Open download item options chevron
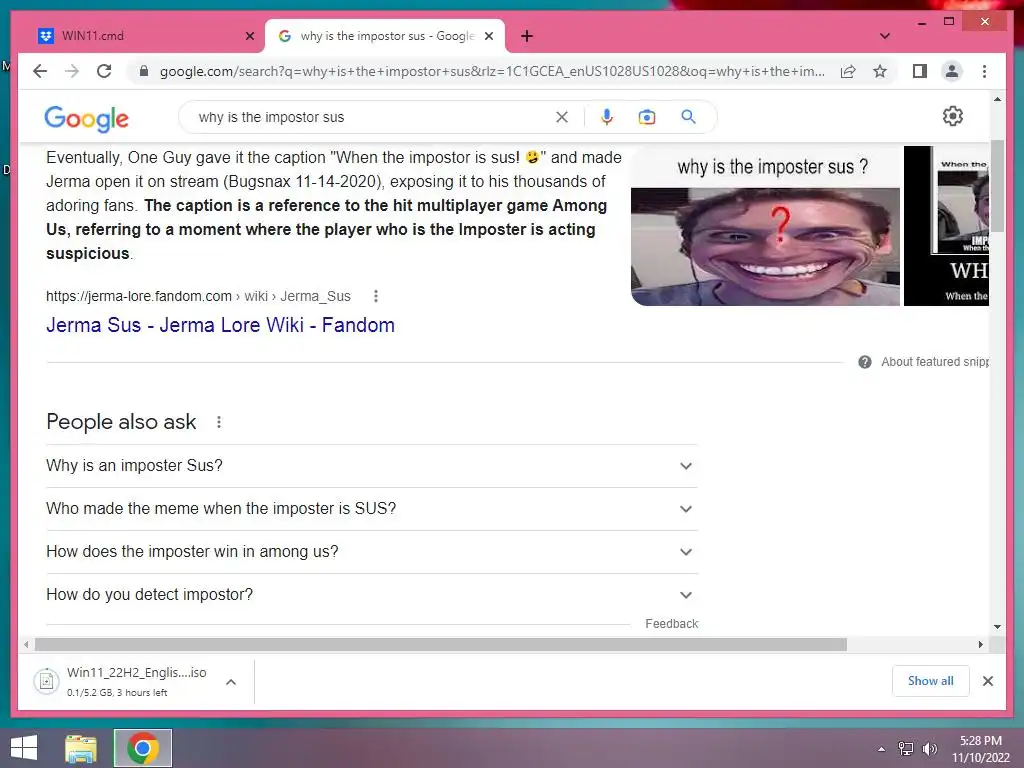The image size is (1024, 768). pos(231,682)
